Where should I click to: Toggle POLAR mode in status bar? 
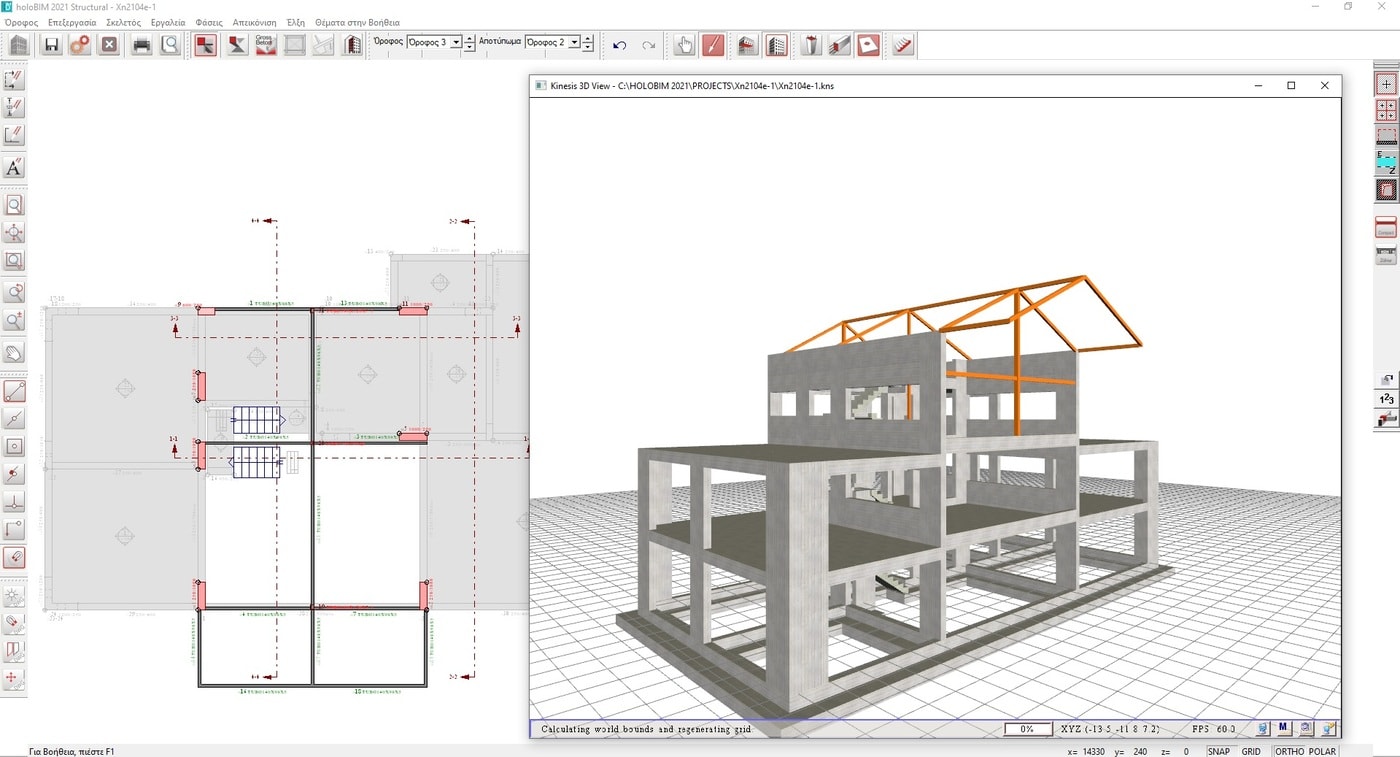[1321, 751]
